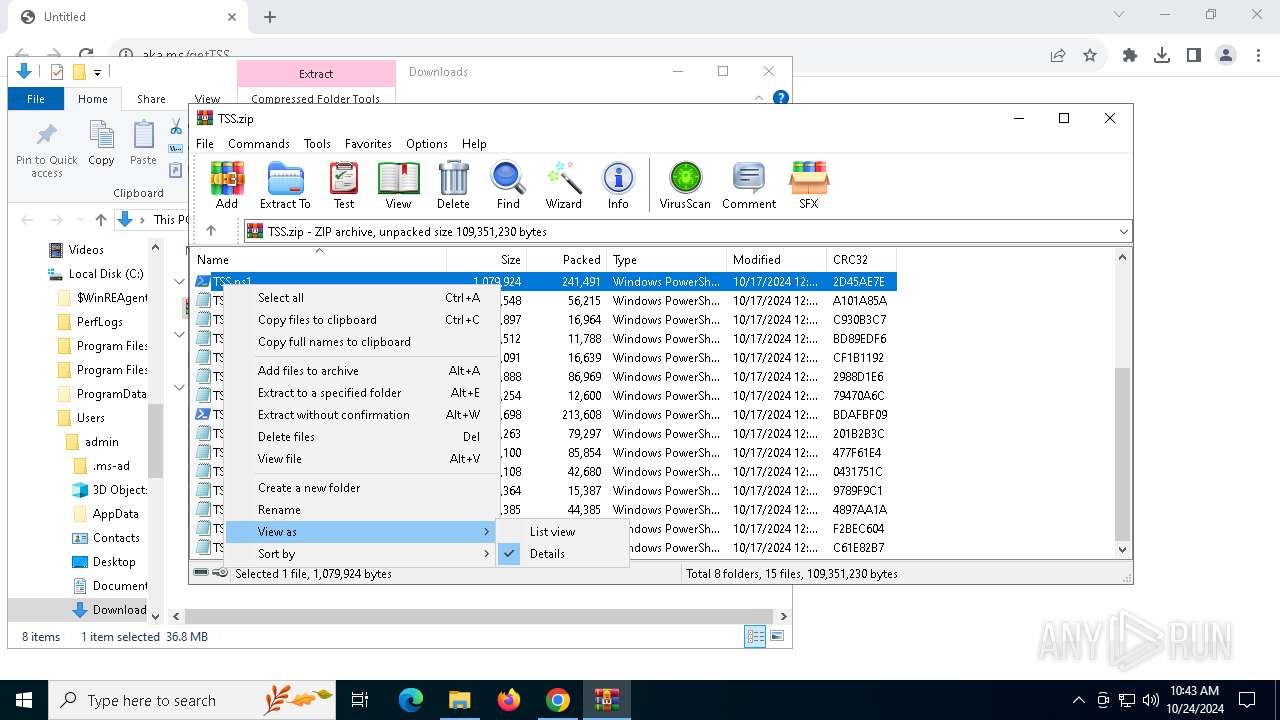This screenshot has width=1280, height=720.
Task: Show archive Info
Action: point(618,186)
